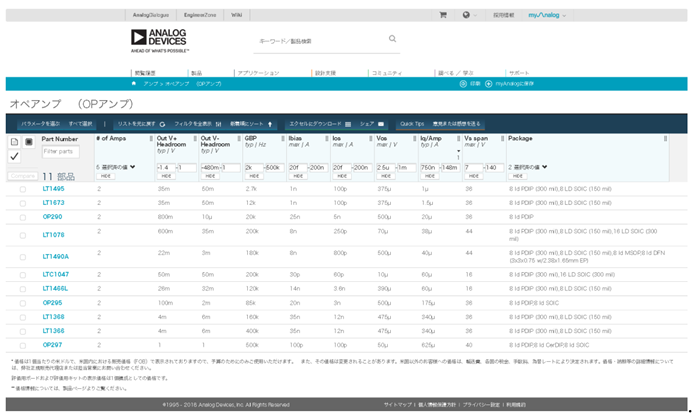Click HIDE under Package column
Viewport: 696px width, 417px height.
(x=518, y=176)
